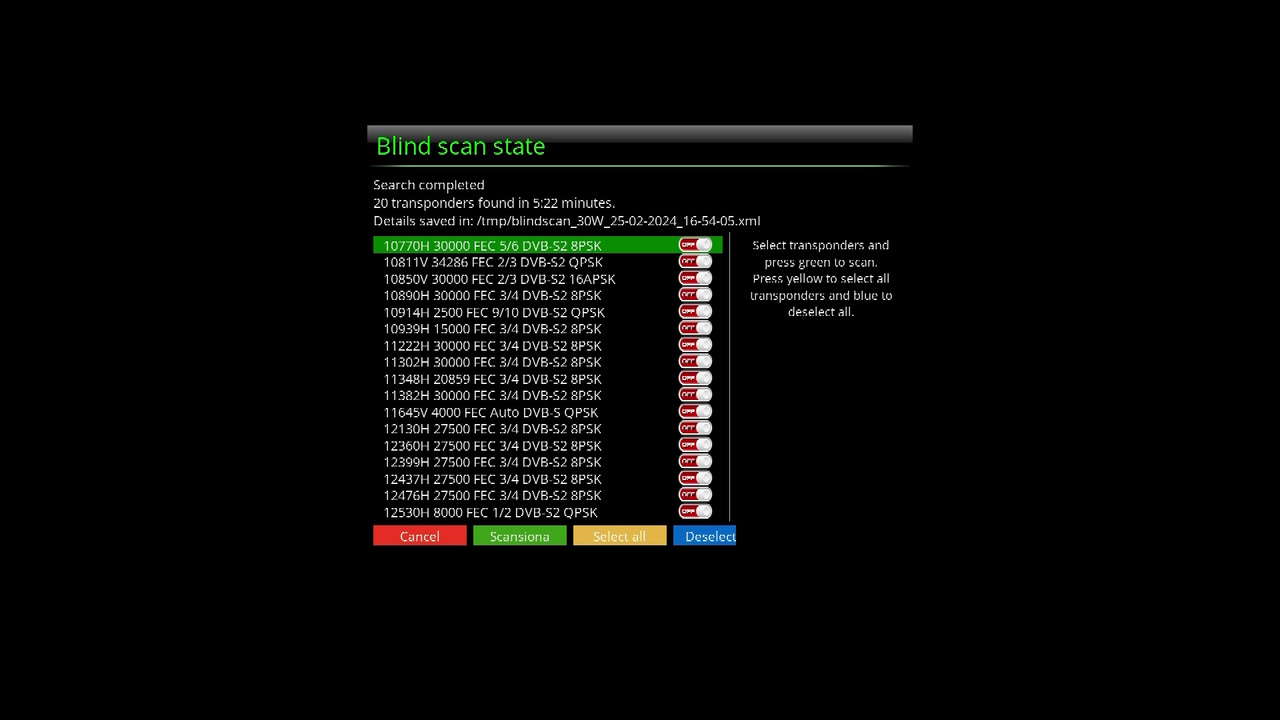Viewport: 1280px width, 720px height.
Task: Select the 12399H 27500 transponder entry
Action: 493,462
